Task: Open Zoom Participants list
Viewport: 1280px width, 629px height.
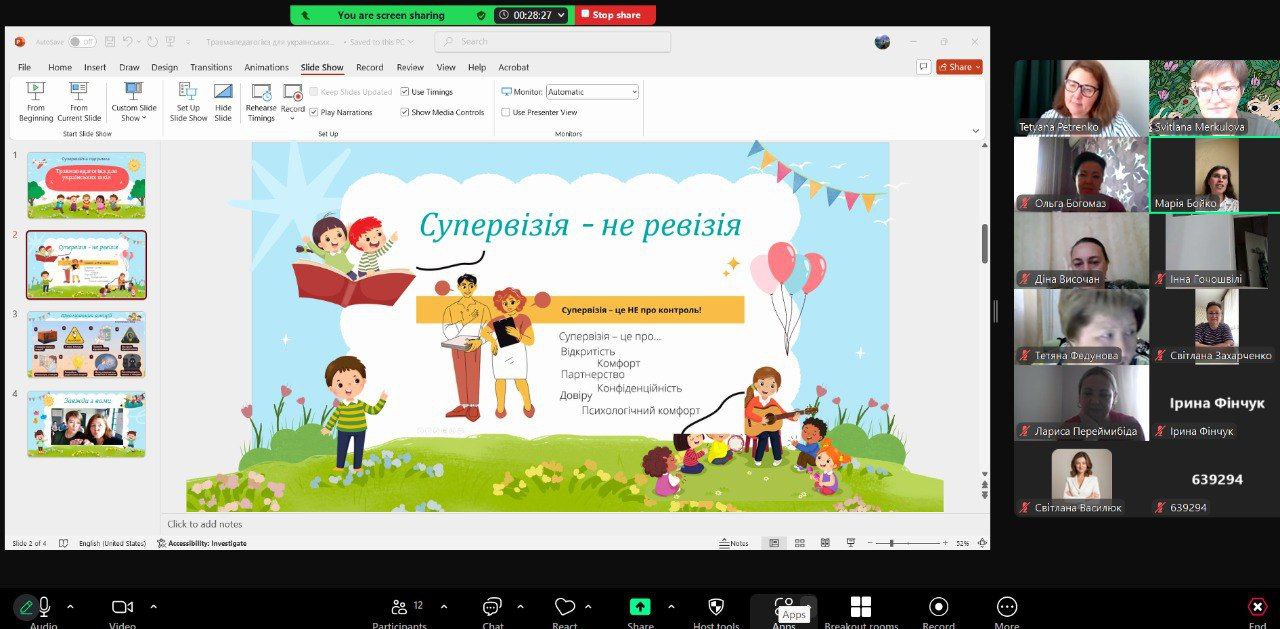Action: click(x=399, y=607)
